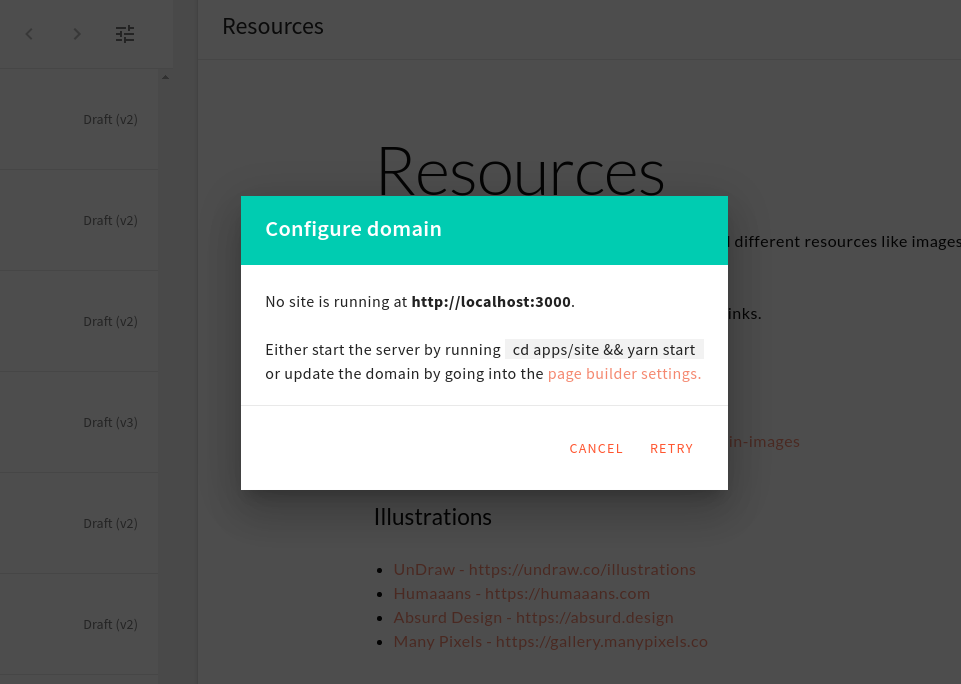961x684 pixels.
Task: Open the UnDraw illustrations link
Action: [544, 569]
